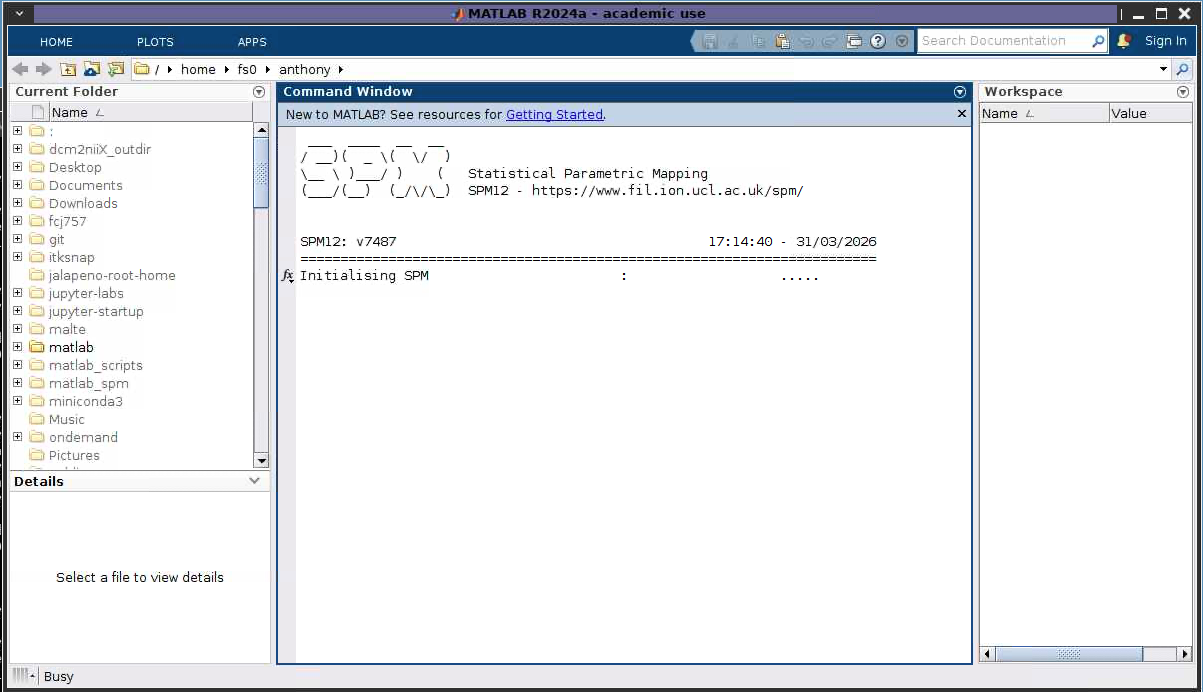Open the Command Window panel options menu
1203x692 pixels.
click(x=959, y=91)
